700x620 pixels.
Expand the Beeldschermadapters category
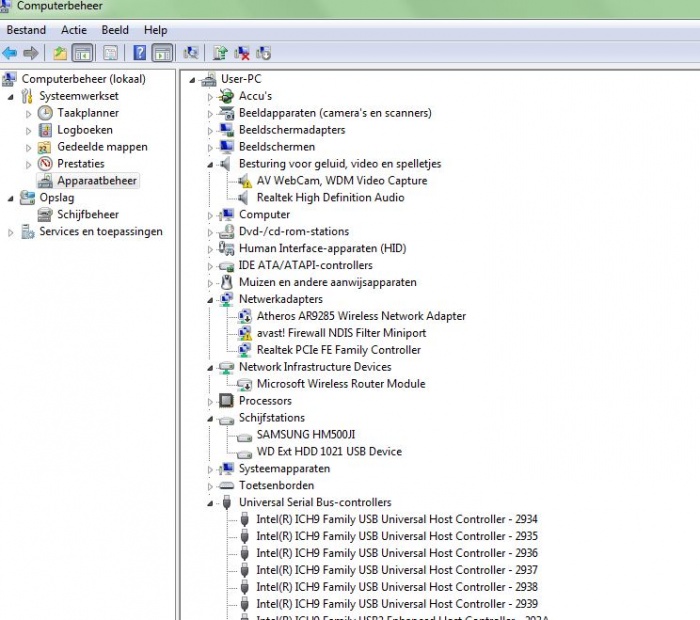coord(211,130)
